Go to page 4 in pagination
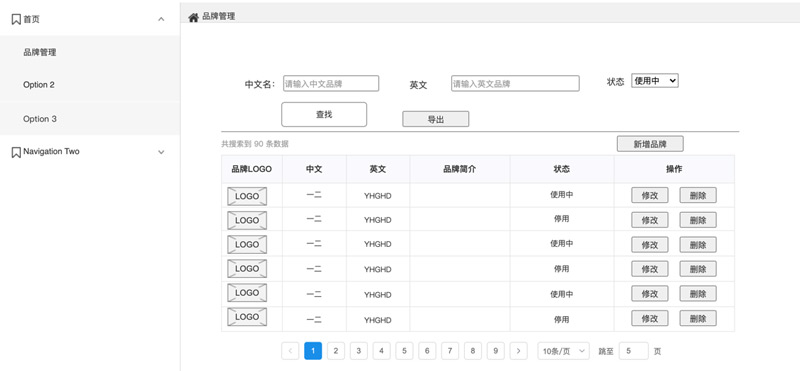The image size is (800, 371). coord(381,351)
